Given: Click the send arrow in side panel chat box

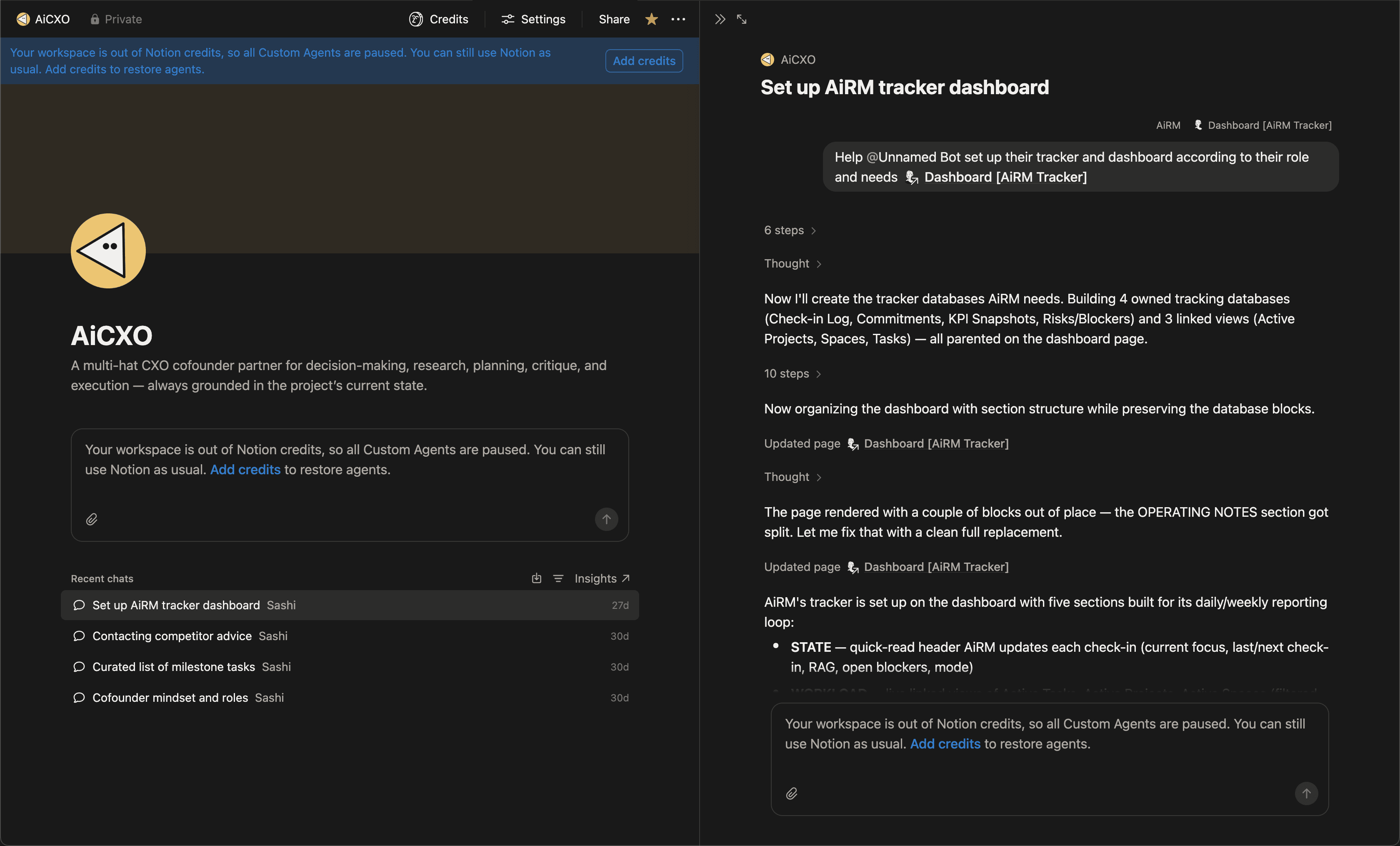Looking at the screenshot, I should 1306,794.
